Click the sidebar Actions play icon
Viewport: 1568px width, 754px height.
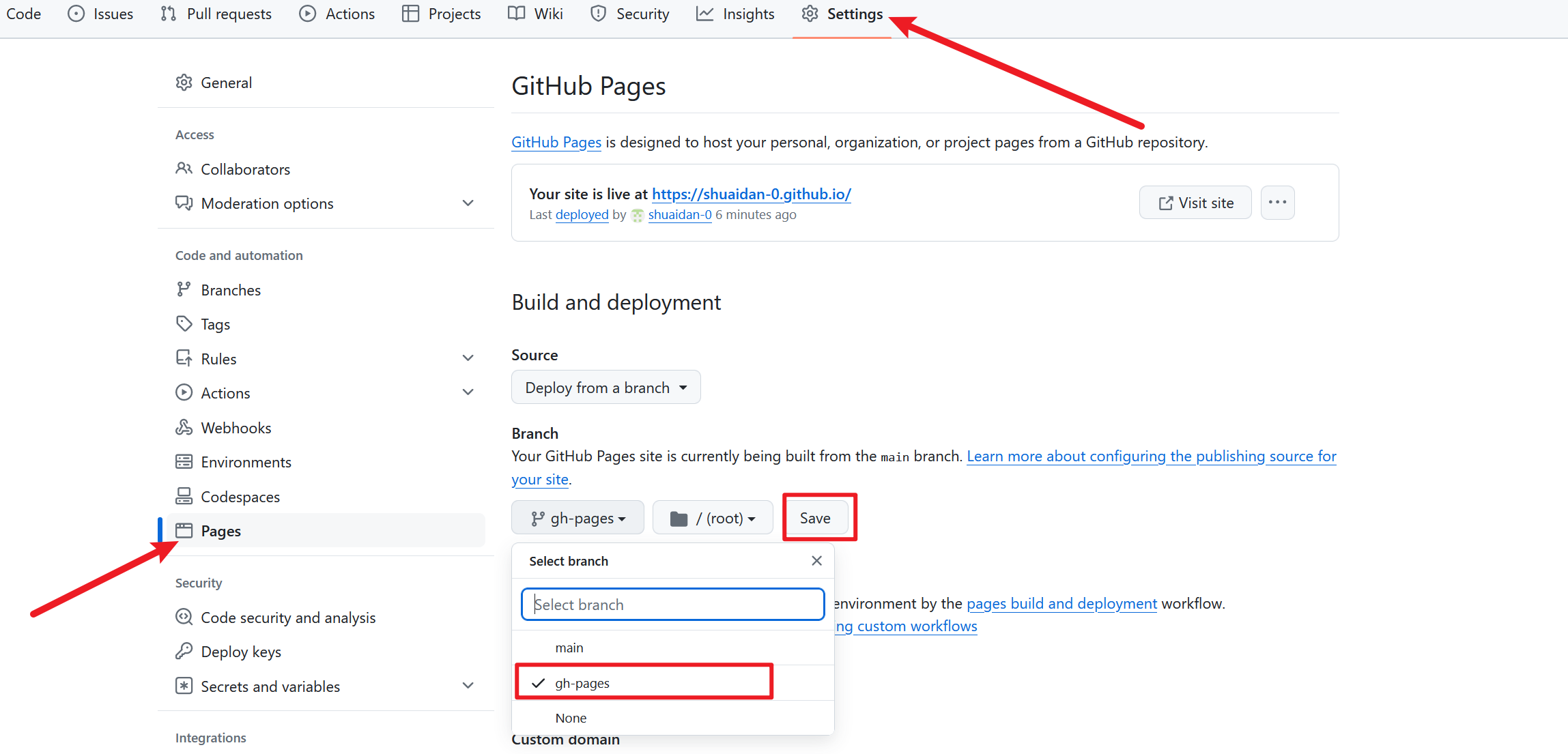[x=184, y=393]
